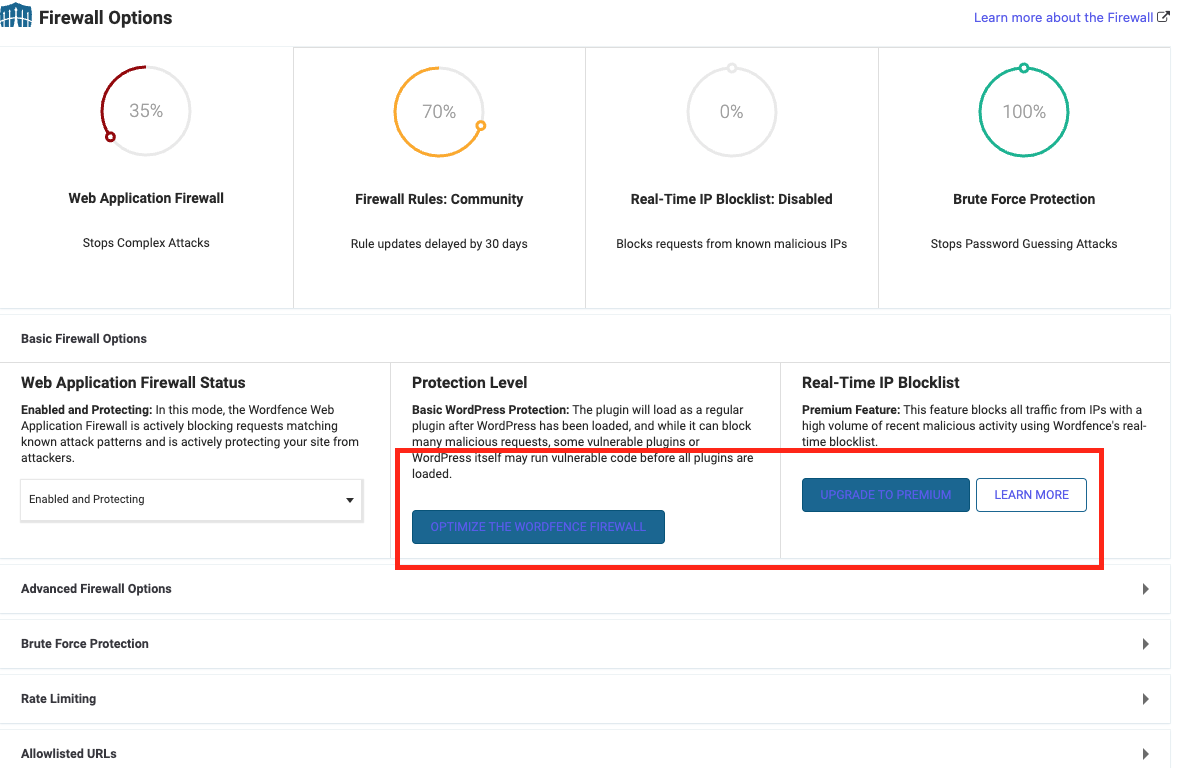The height and width of the screenshot is (768, 1198).
Task: Click Blocks requests from known malicious IPs
Action: click(731, 244)
